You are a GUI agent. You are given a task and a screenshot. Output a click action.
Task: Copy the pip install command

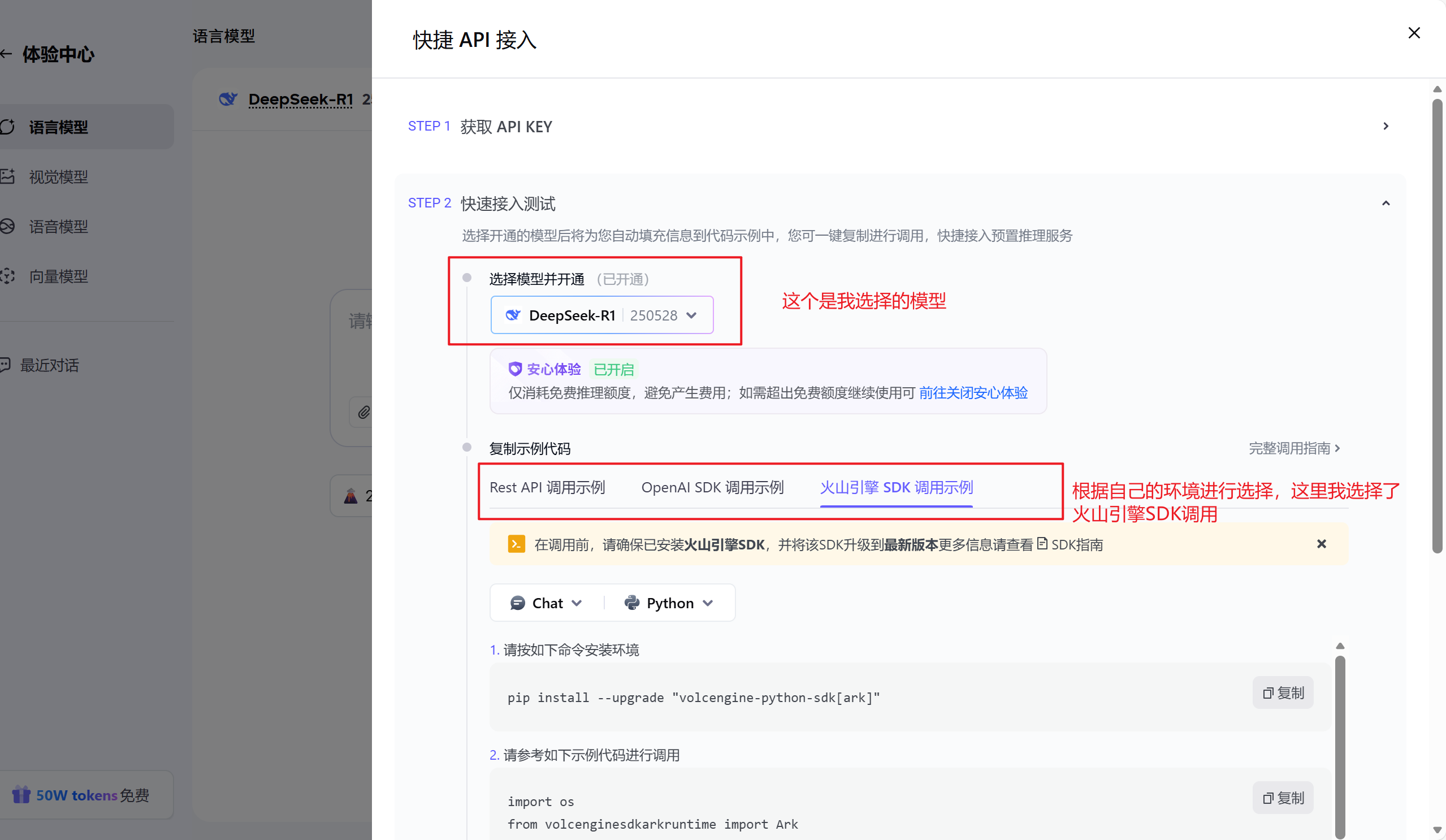pyautogui.click(x=1283, y=693)
